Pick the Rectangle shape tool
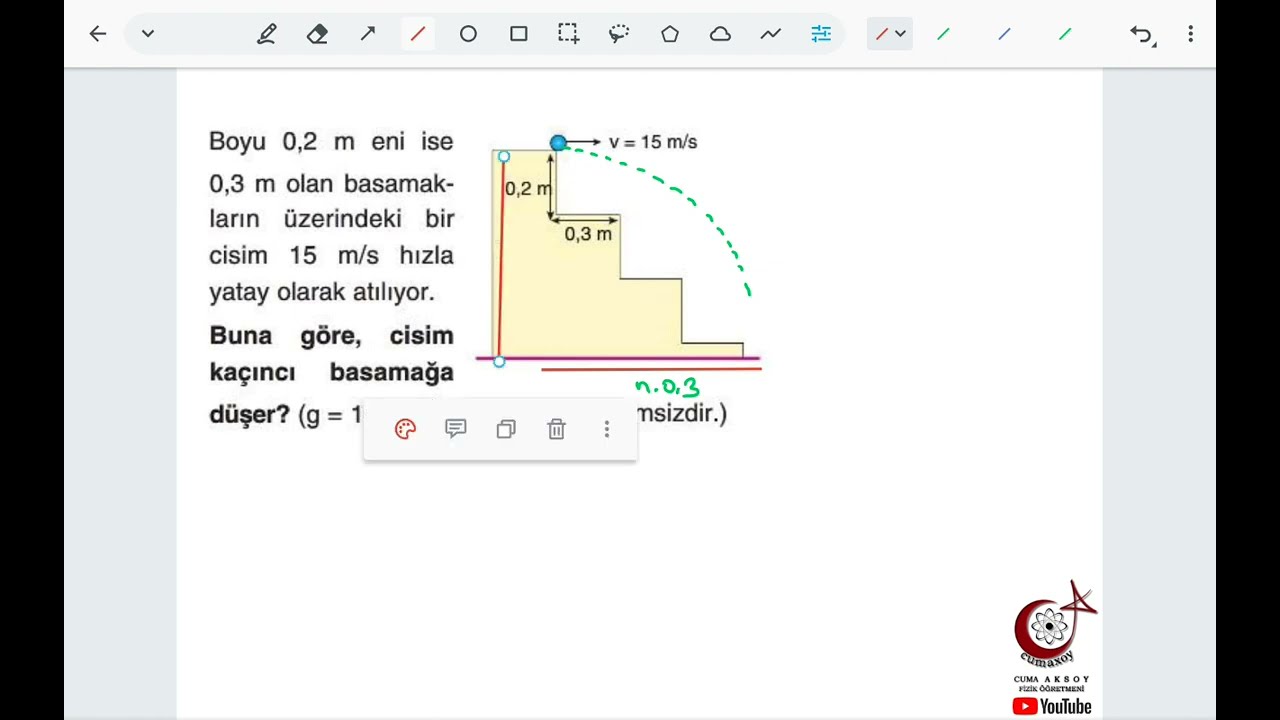Screen dimensions: 1280x720 click(518, 34)
